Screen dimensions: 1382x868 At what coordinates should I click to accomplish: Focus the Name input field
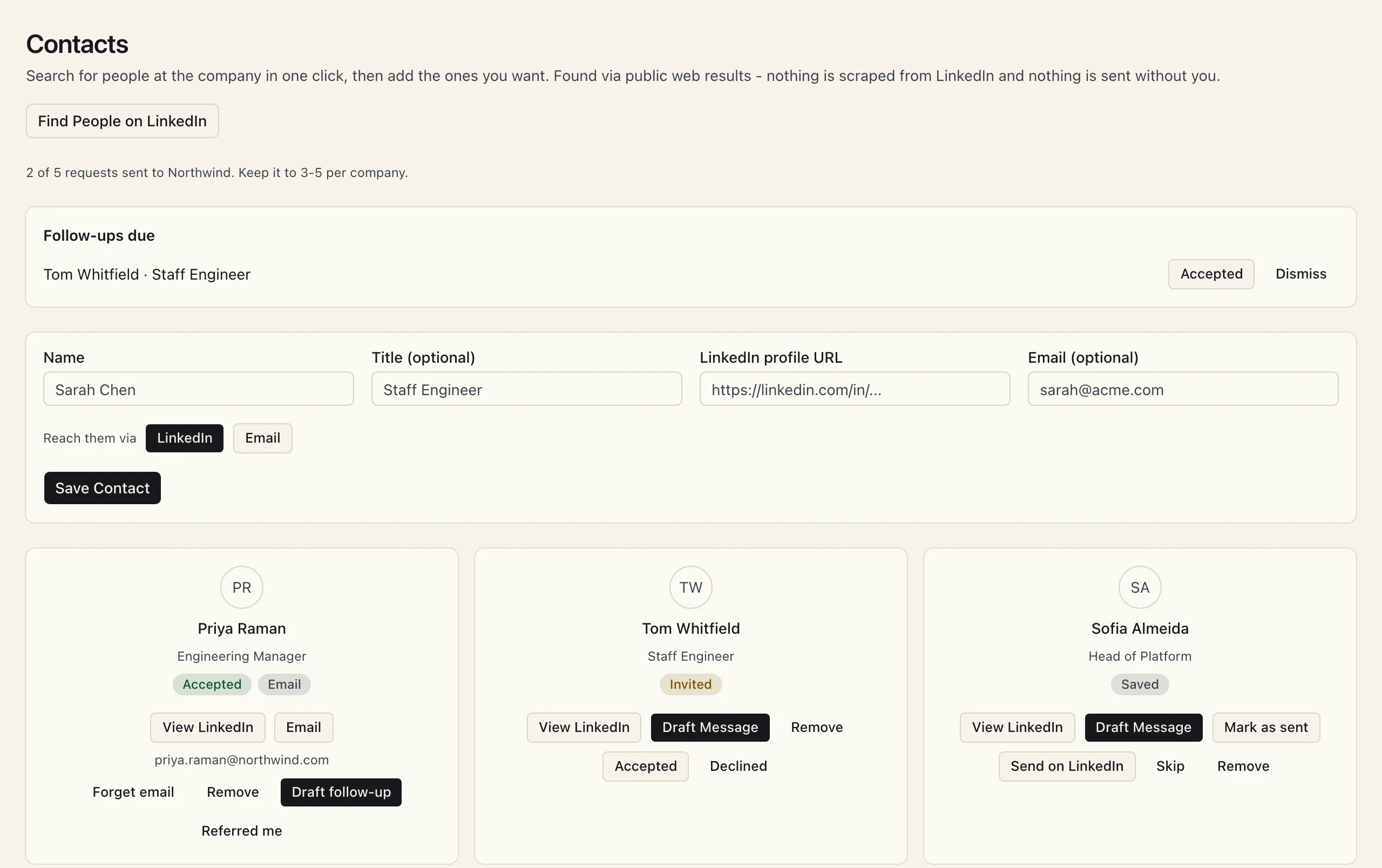(199, 389)
